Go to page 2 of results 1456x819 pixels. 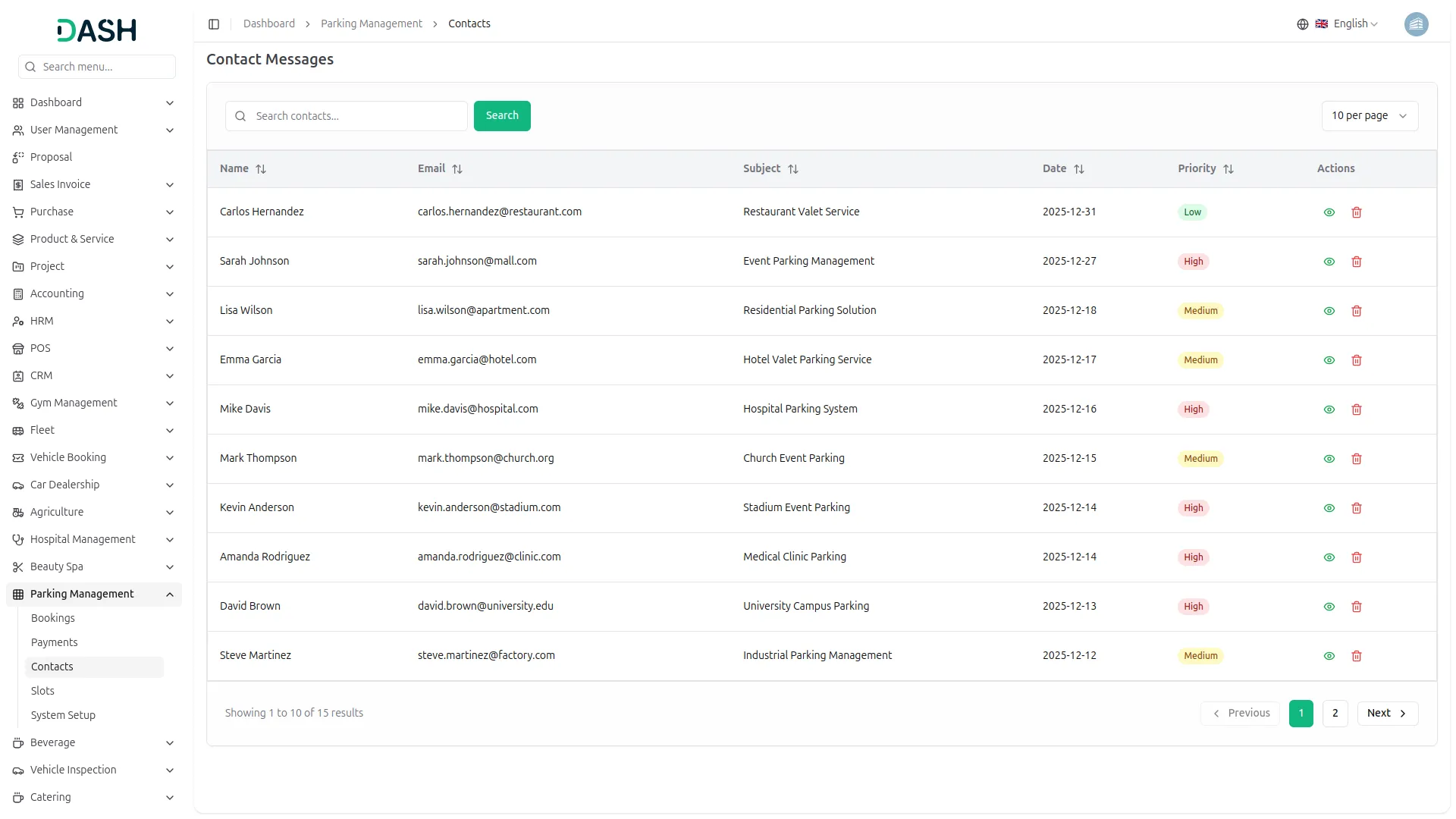click(x=1335, y=713)
